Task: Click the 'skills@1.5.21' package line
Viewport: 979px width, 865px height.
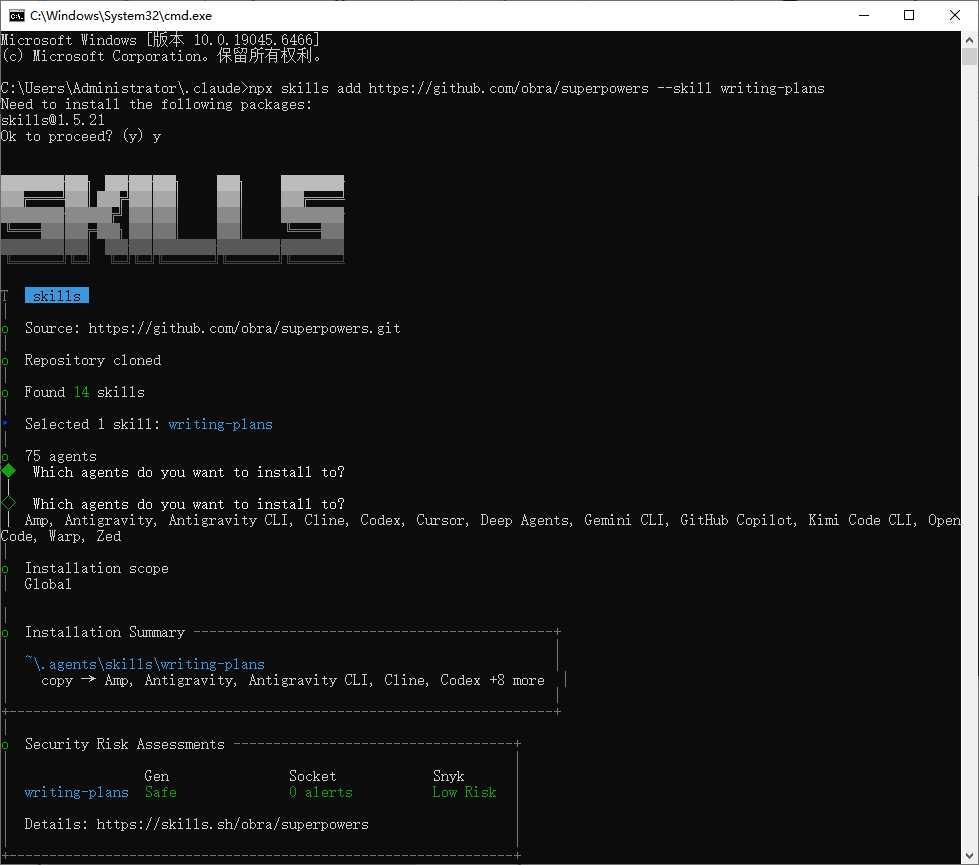Action: [x=52, y=120]
